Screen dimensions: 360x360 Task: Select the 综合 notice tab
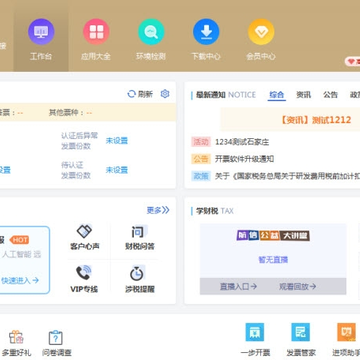(x=276, y=95)
